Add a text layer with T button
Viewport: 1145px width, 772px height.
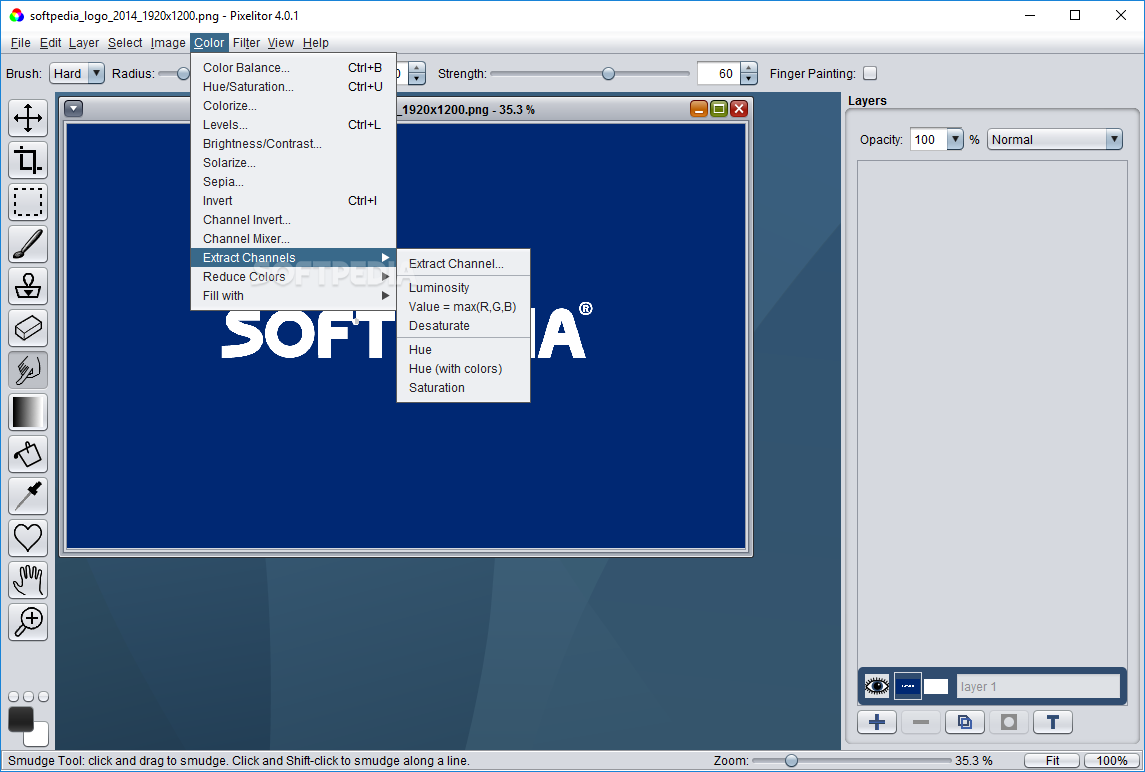pyautogui.click(x=1053, y=722)
